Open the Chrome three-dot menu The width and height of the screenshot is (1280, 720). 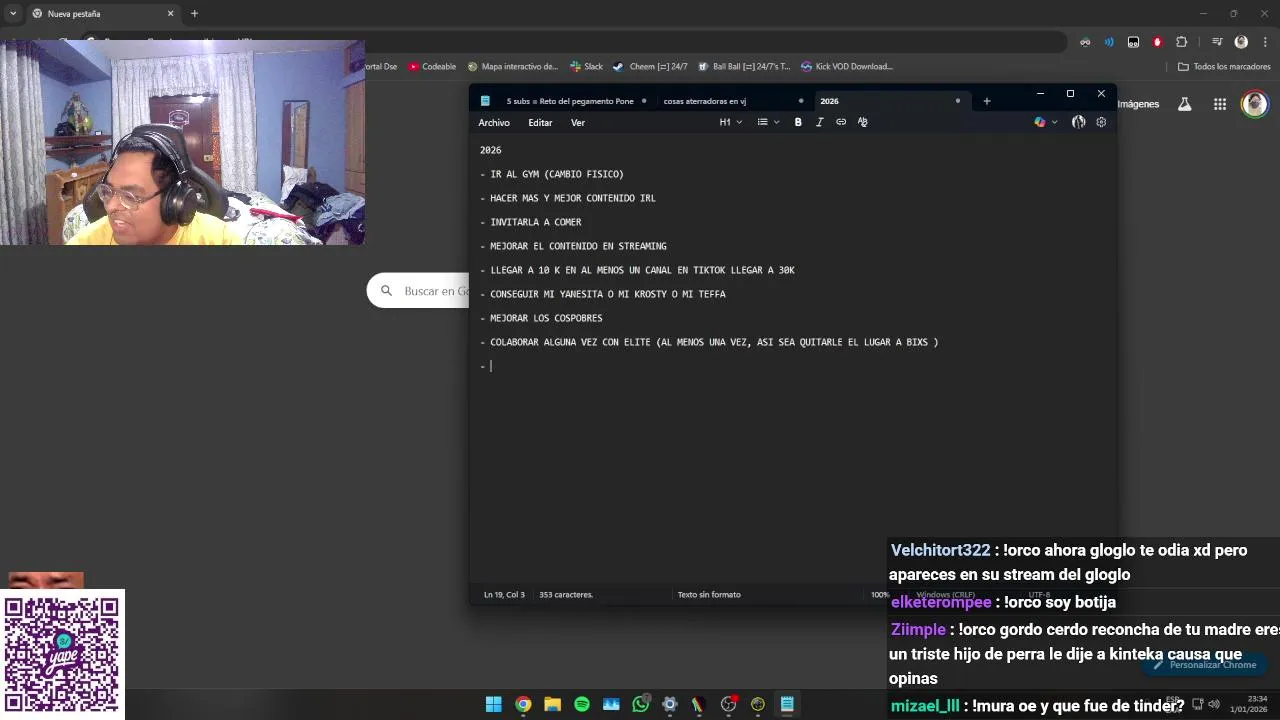point(1264,42)
